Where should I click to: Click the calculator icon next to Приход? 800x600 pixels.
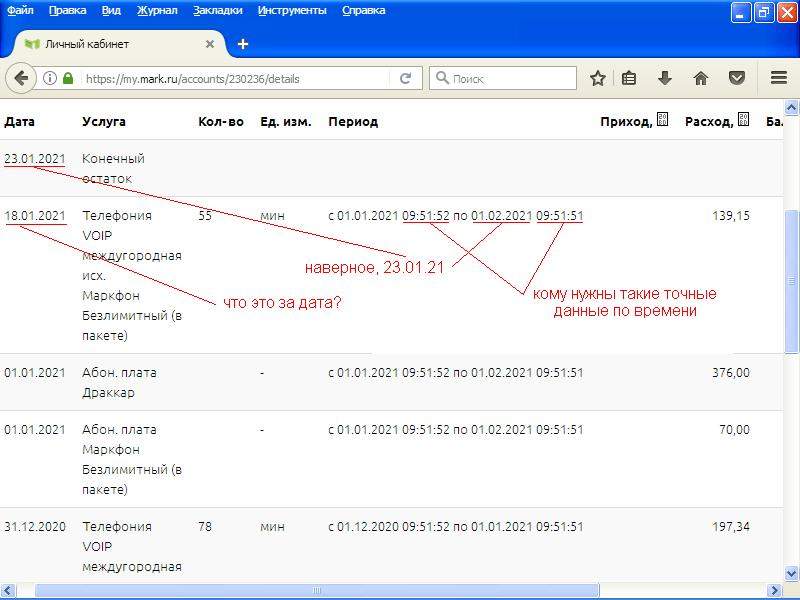[x=662, y=121]
